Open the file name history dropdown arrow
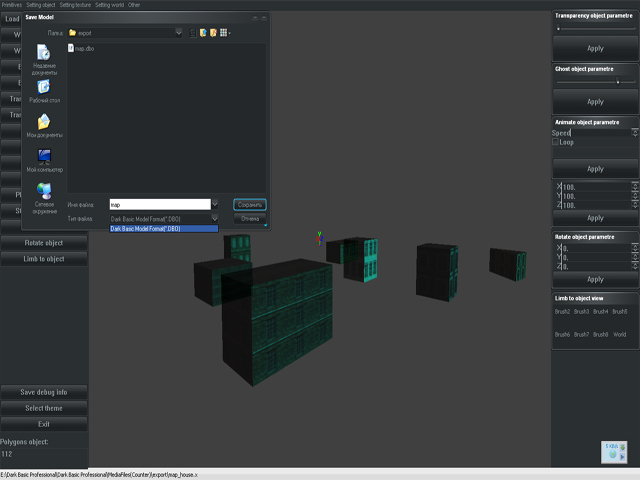The image size is (640, 480). [215, 204]
